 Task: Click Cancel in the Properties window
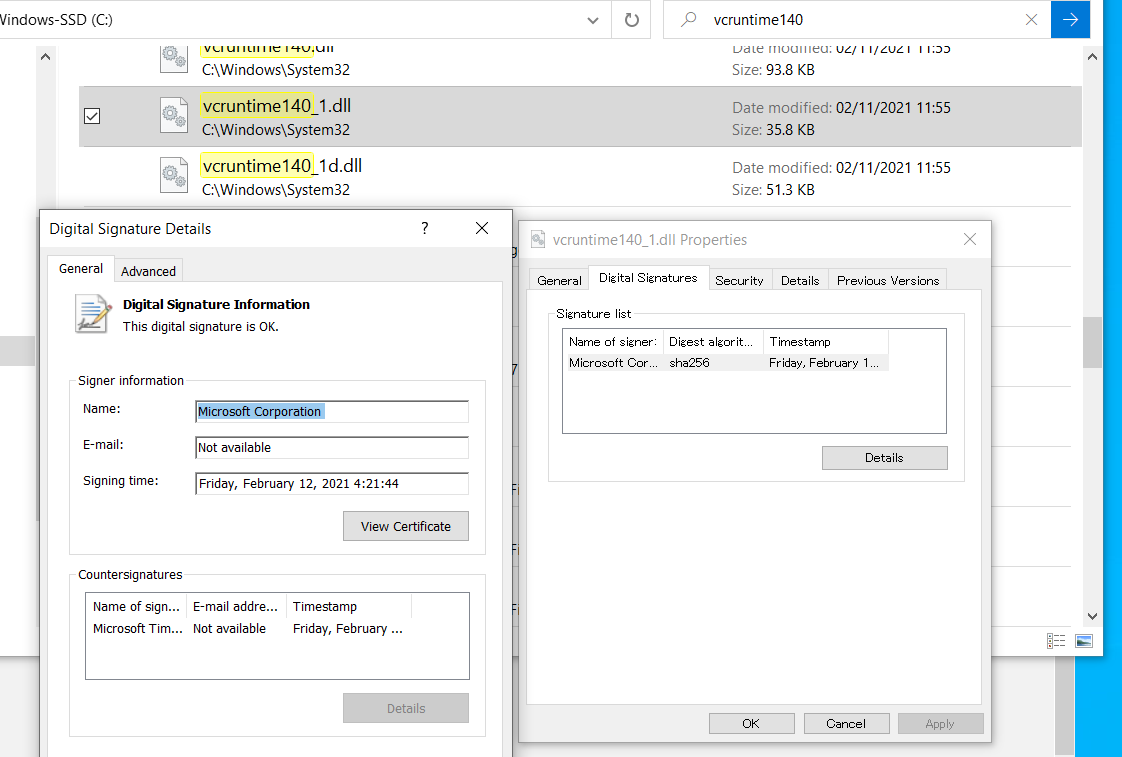click(x=846, y=723)
